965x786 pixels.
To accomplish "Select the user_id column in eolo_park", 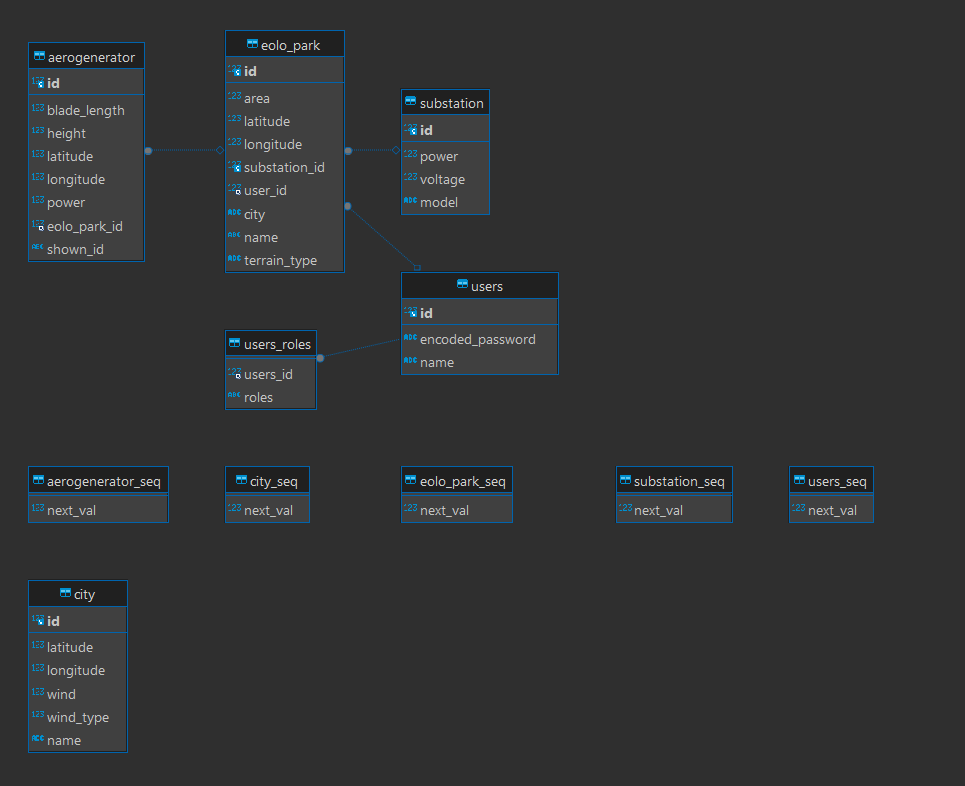I will click(285, 190).
